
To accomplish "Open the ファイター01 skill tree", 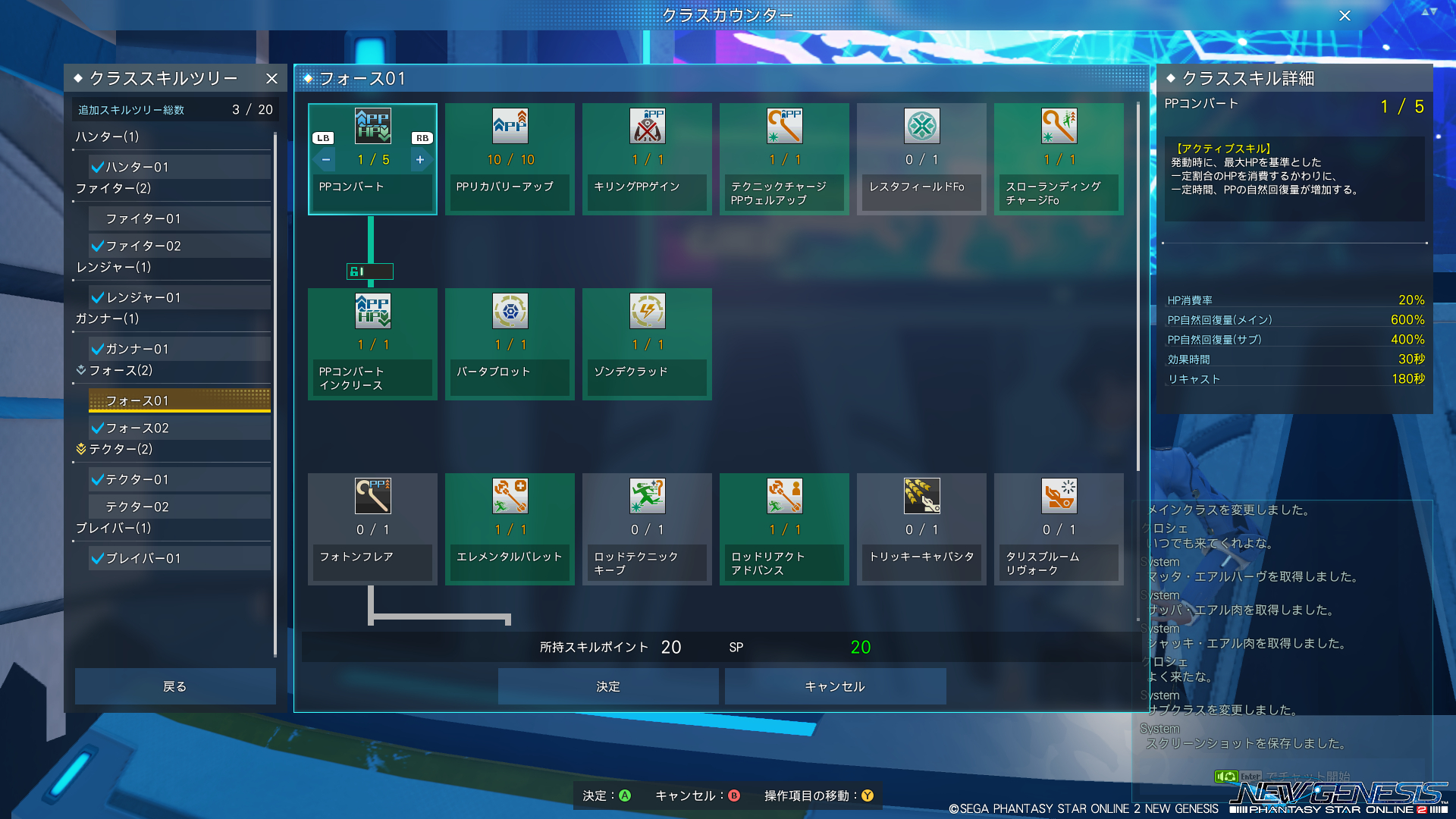I will coord(180,218).
